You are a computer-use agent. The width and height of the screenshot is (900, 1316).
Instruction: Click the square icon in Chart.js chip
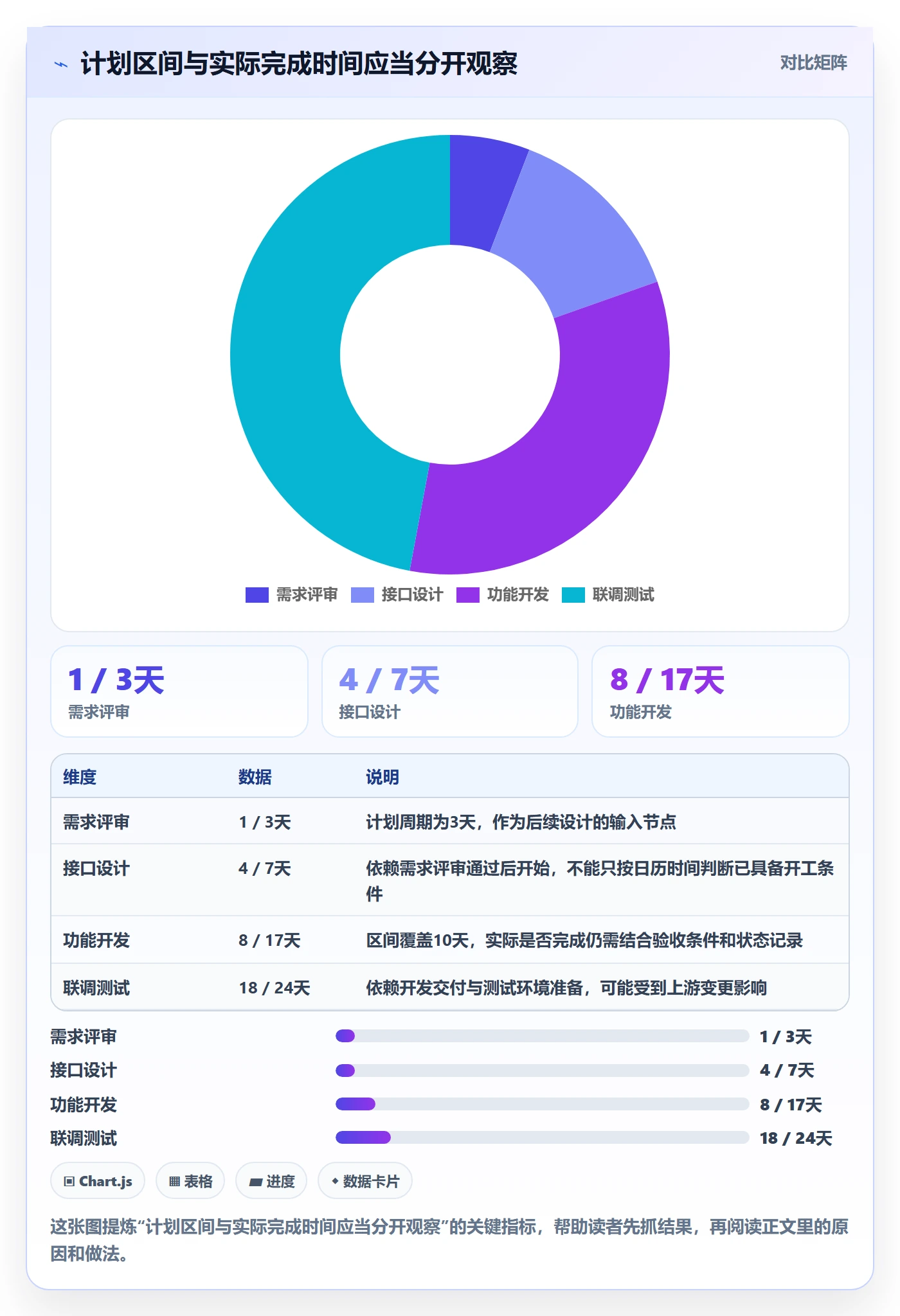[69, 1181]
